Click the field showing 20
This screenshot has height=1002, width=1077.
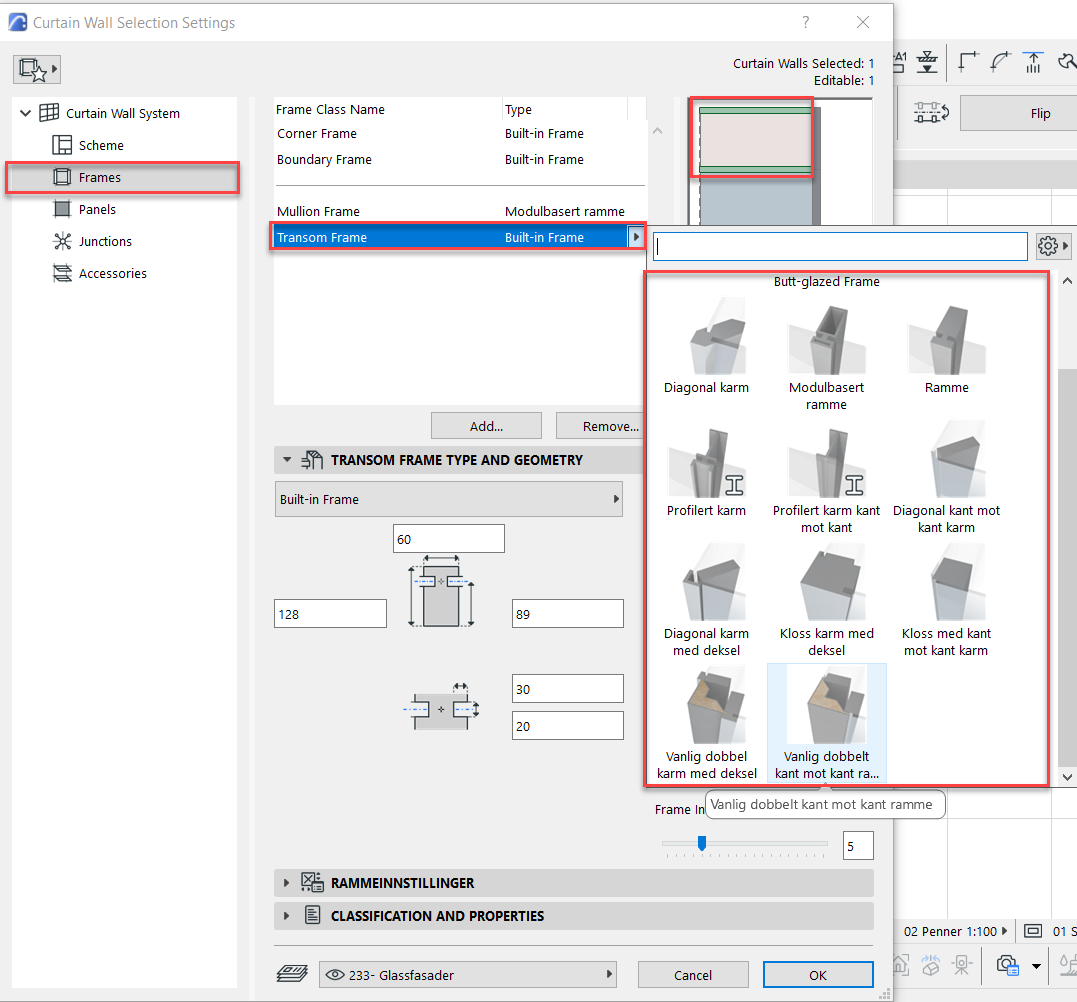point(567,726)
